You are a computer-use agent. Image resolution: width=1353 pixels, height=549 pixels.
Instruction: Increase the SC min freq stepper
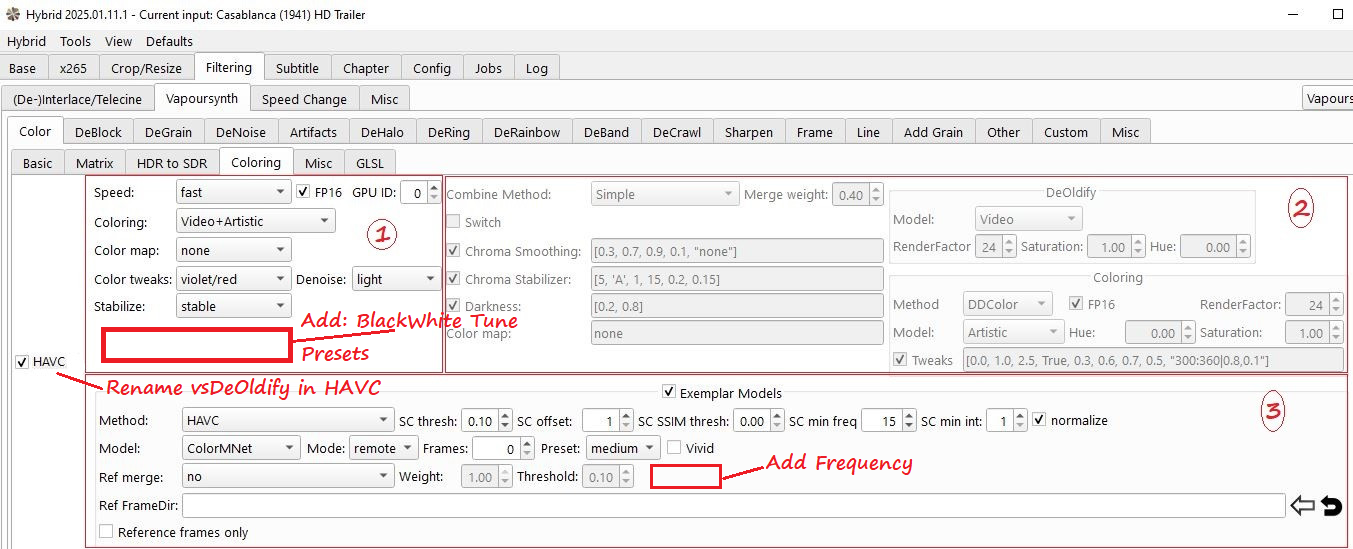[910, 416]
